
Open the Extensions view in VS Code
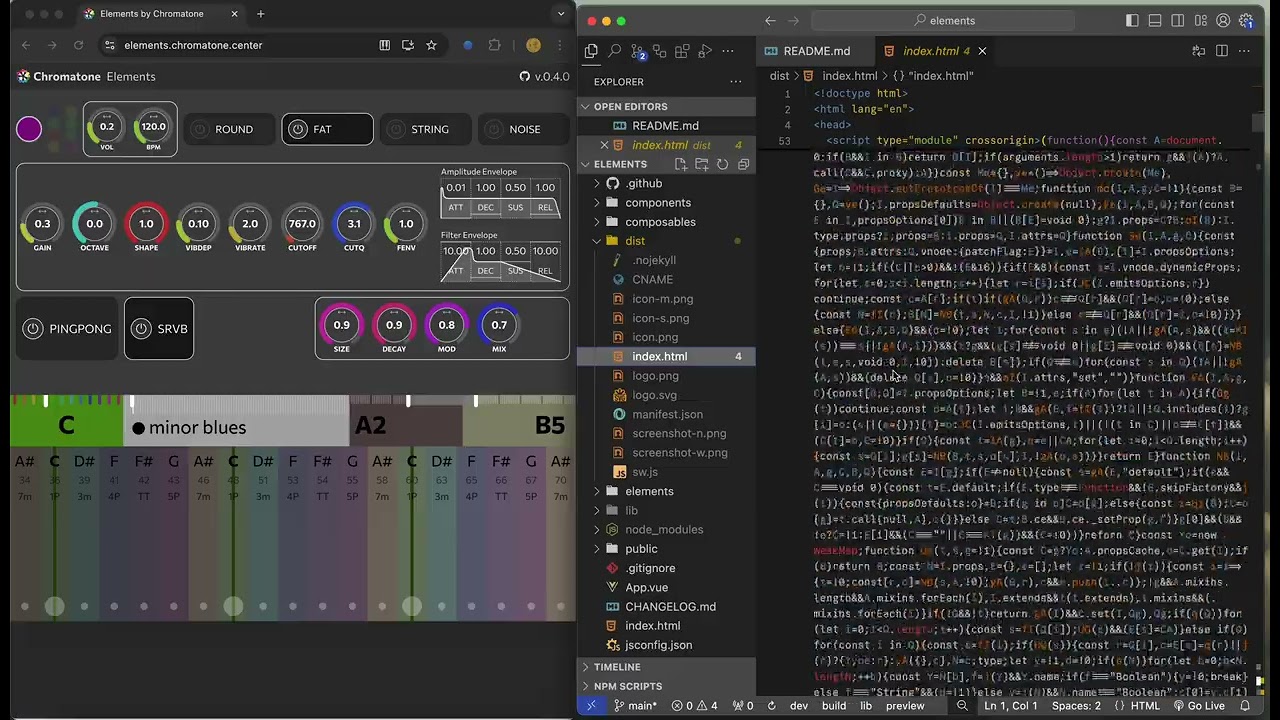coord(682,51)
